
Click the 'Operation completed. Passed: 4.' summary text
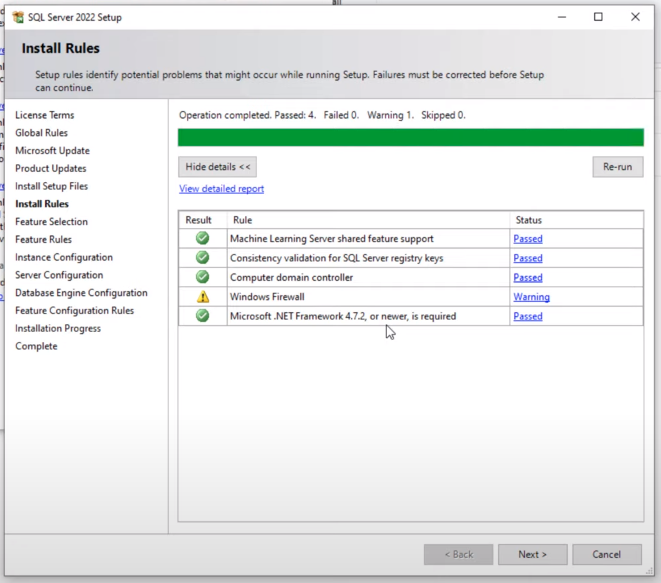(x=247, y=115)
